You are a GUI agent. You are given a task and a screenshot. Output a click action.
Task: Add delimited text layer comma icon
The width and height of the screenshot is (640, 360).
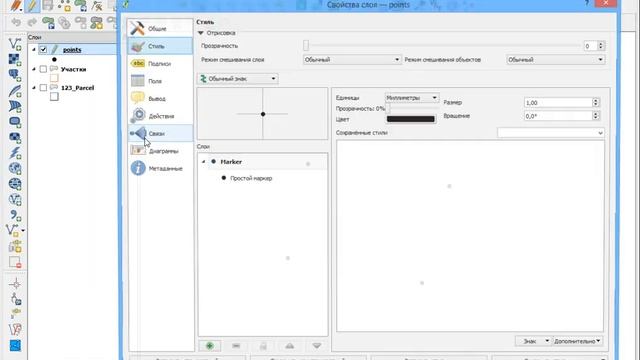point(16,215)
